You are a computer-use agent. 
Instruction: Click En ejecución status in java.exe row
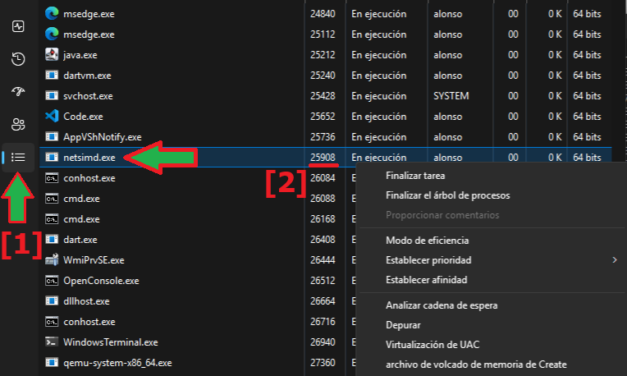point(379,55)
